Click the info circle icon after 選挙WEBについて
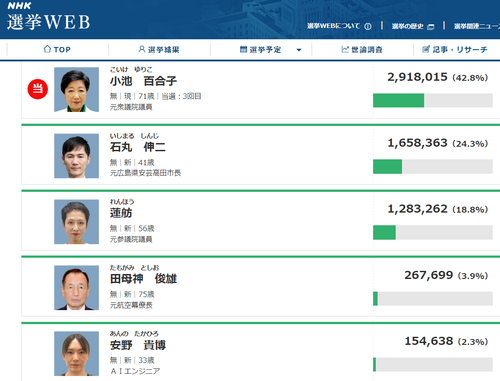This screenshot has height=381, width=500. (368, 26)
